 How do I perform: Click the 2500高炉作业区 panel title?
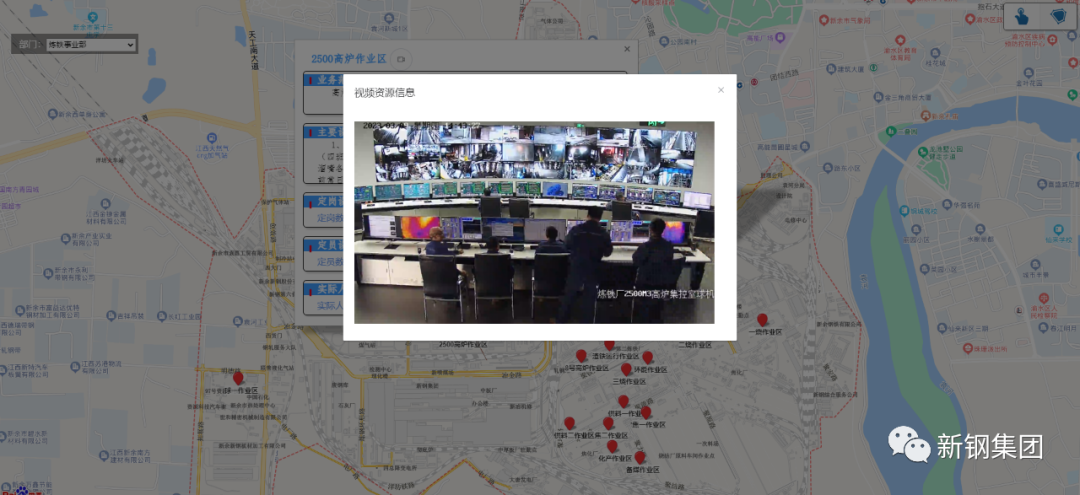(x=348, y=59)
